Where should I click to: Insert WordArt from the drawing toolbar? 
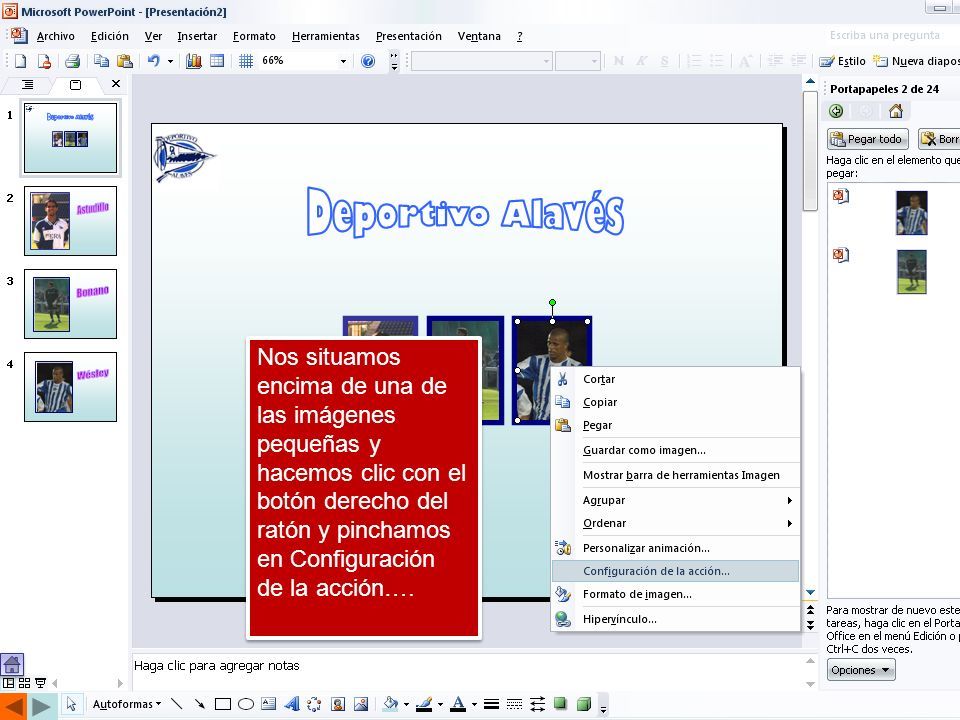tap(291, 704)
